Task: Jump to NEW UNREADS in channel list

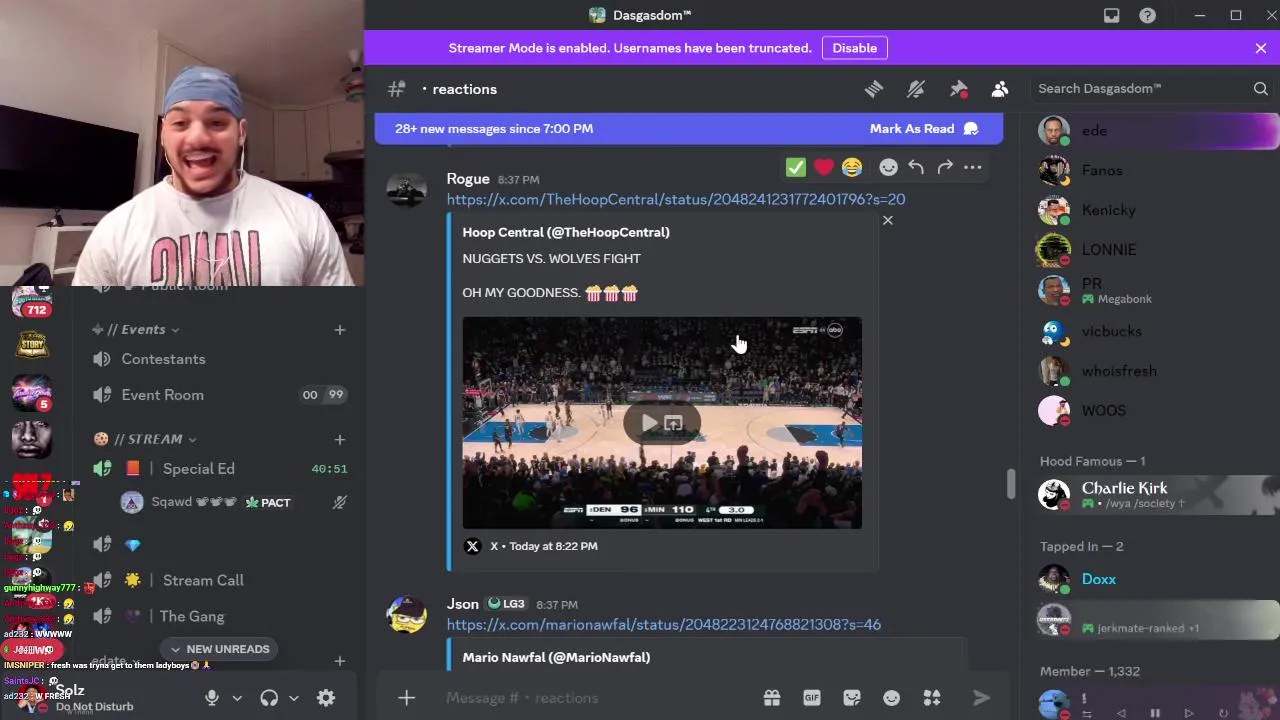Action: [x=217, y=649]
